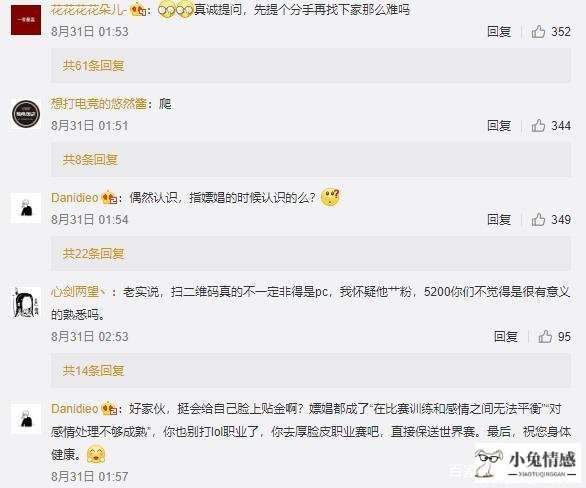Viewport: 586px width, 488px height.
Task: Open the black circular avatar of 想打电竞的悠然酱
Action: point(26,114)
